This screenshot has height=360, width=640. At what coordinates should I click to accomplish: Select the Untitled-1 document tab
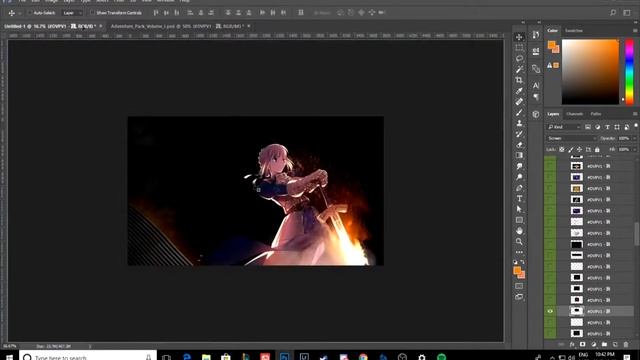[50, 26]
